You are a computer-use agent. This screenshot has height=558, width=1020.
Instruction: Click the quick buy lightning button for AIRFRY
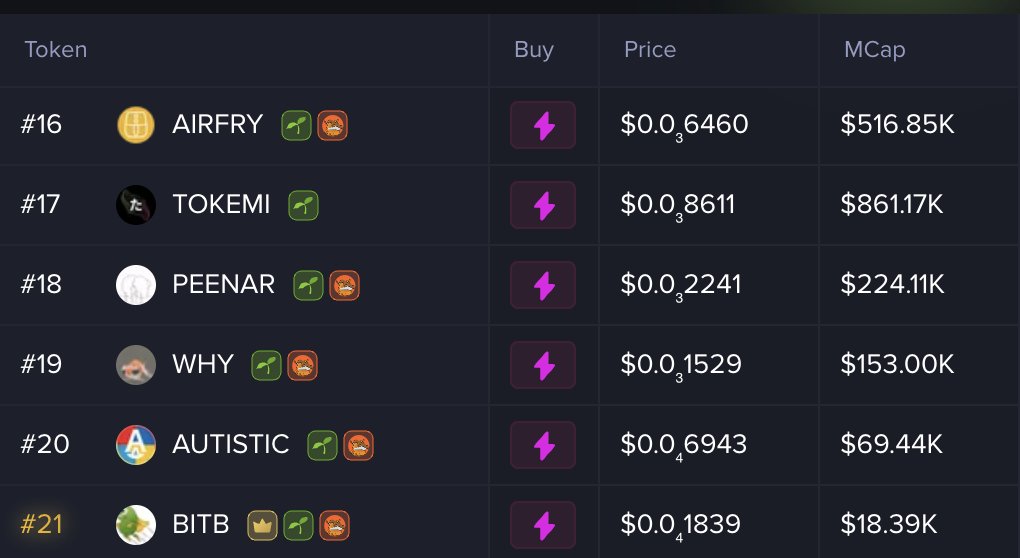(x=543, y=125)
